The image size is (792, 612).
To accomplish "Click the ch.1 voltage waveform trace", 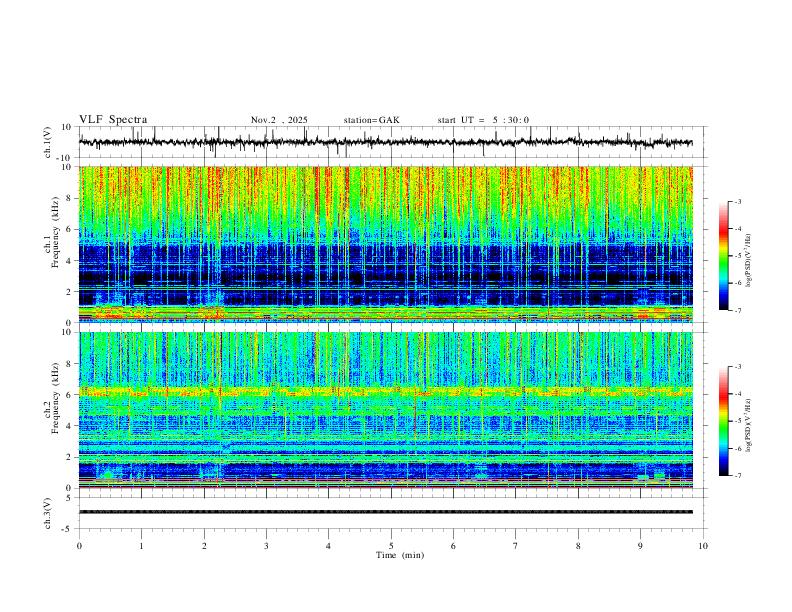I will pyautogui.click(x=385, y=142).
